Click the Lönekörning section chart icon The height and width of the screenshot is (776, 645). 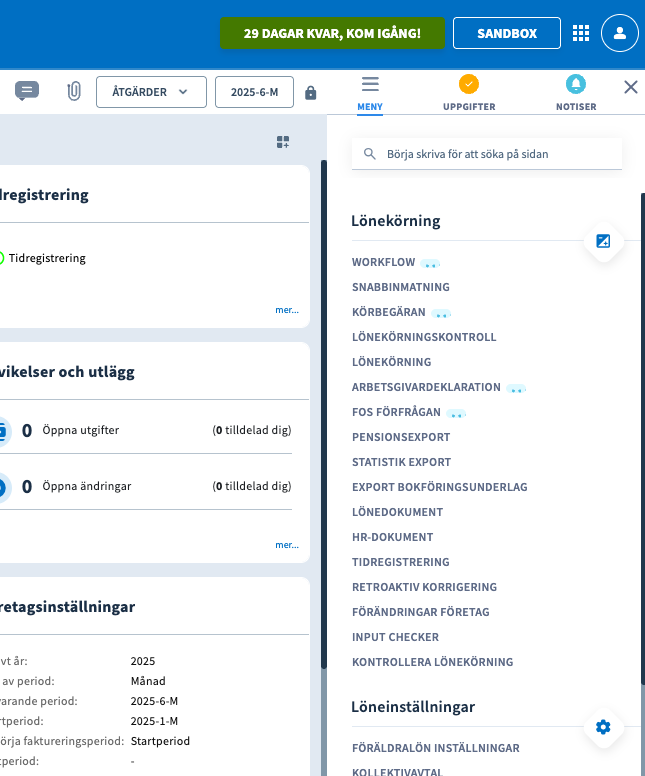(x=602, y=241)
